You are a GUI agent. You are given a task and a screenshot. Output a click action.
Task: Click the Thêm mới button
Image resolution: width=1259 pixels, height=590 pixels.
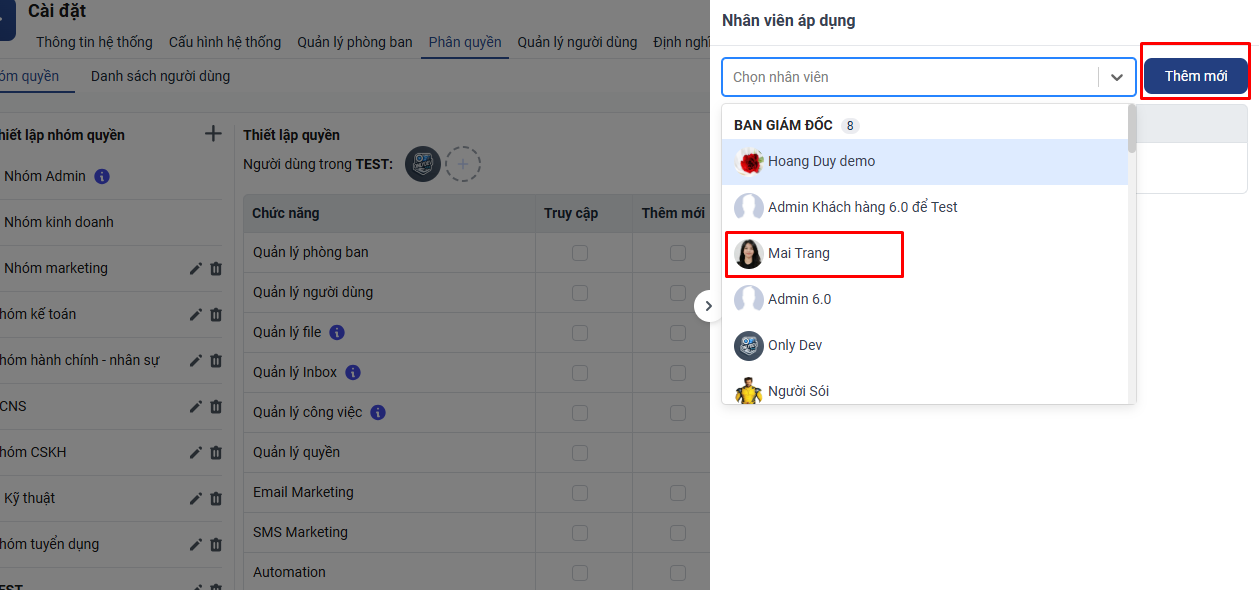coord(1195,76)
